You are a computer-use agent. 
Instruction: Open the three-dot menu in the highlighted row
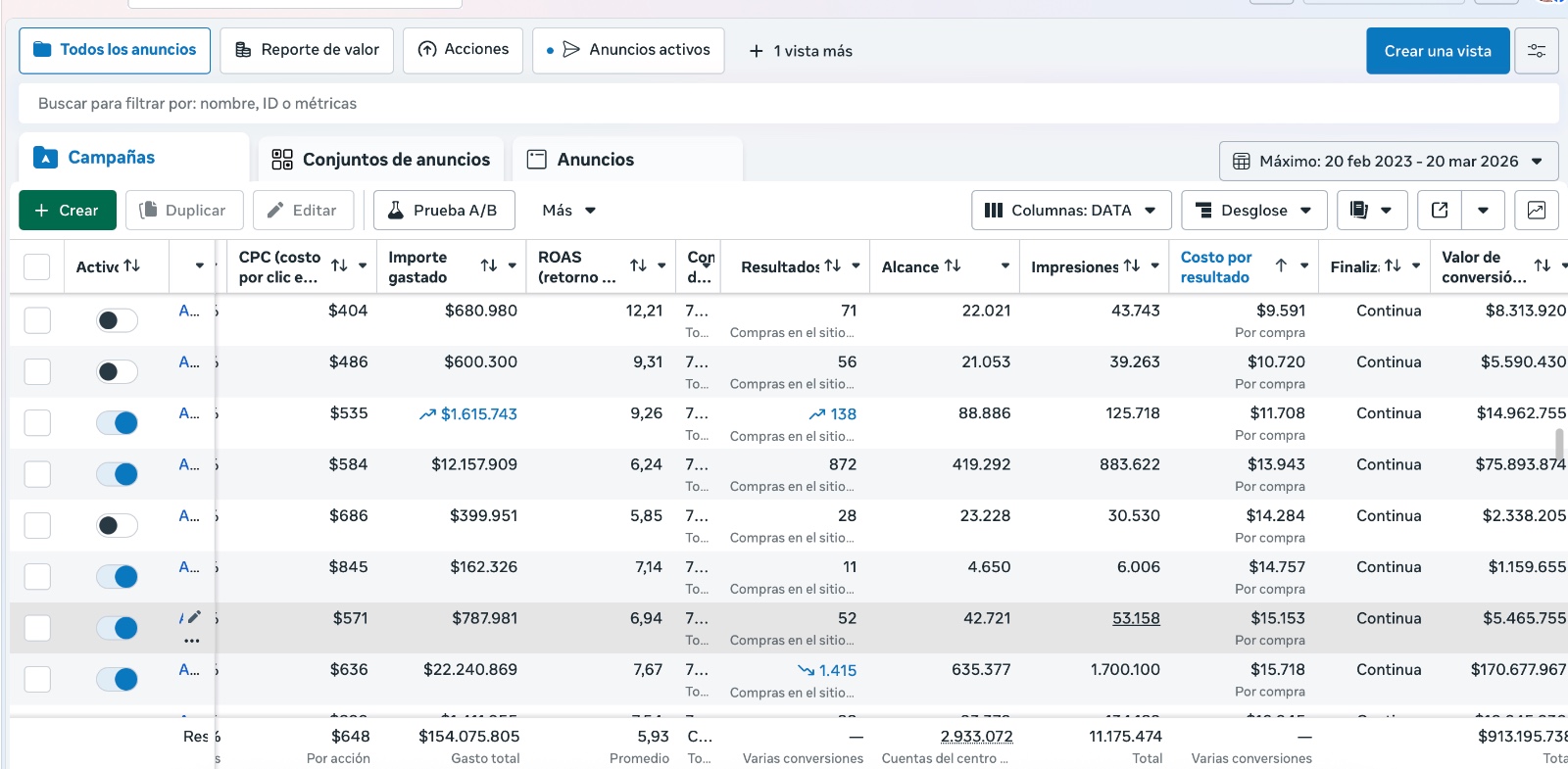pos(192,641)
